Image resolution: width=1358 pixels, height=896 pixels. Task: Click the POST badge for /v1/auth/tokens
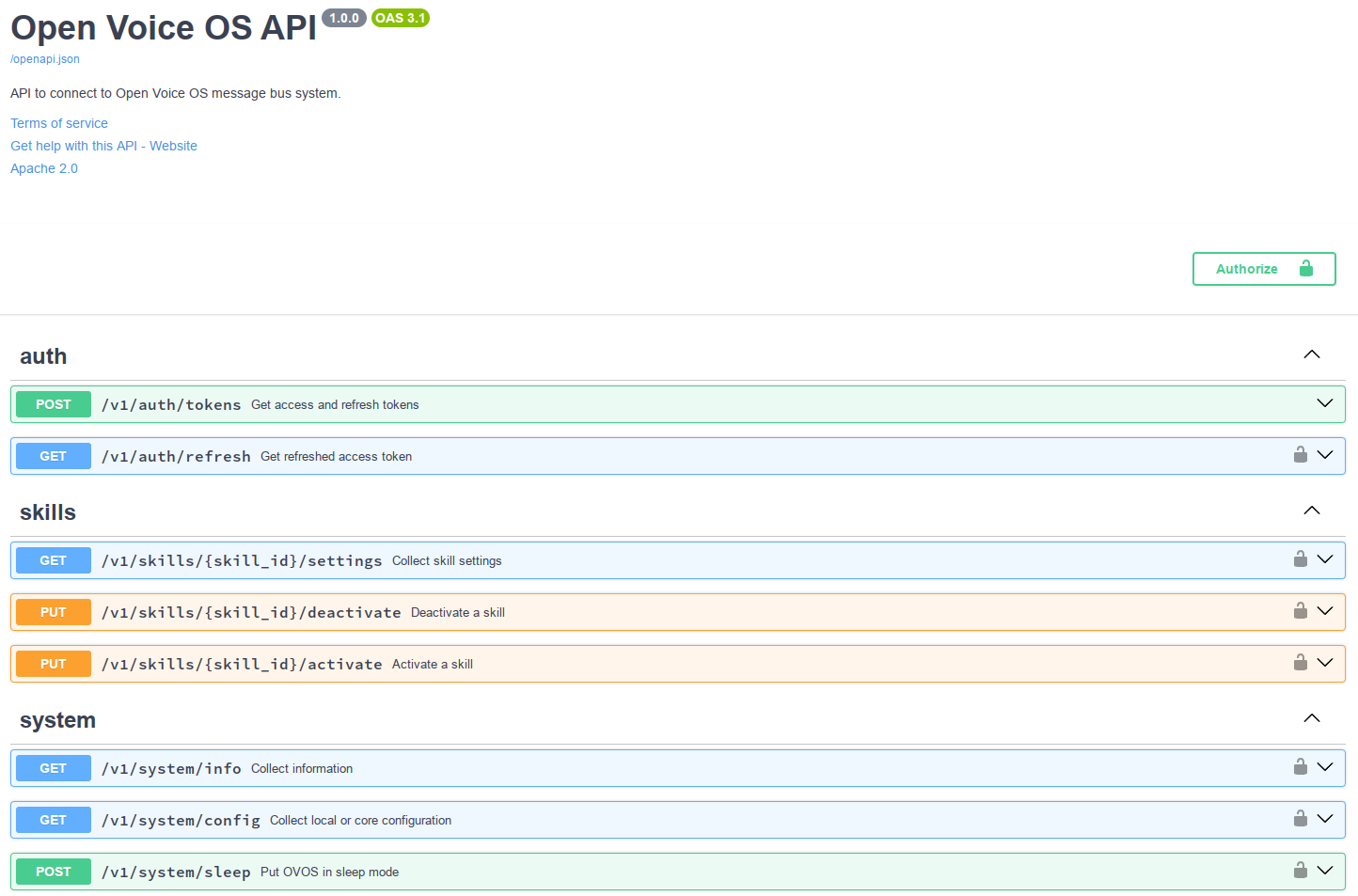54,404
